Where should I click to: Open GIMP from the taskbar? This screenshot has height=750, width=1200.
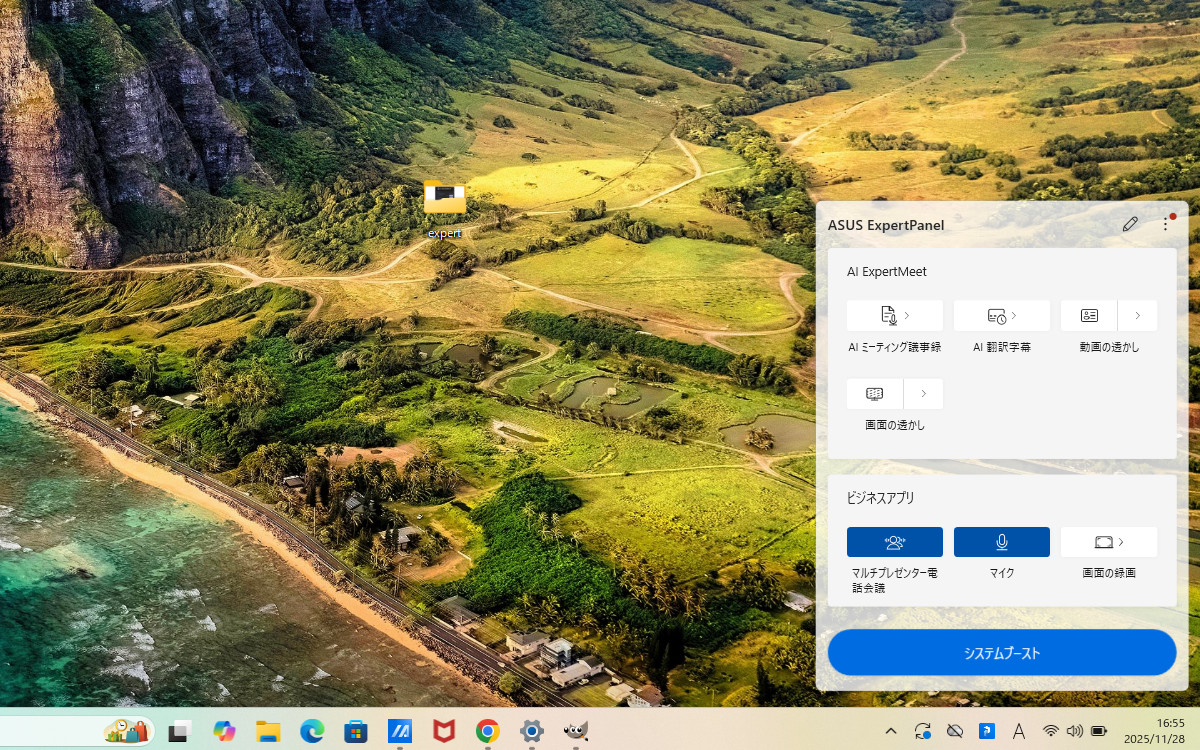coord(575,731)
